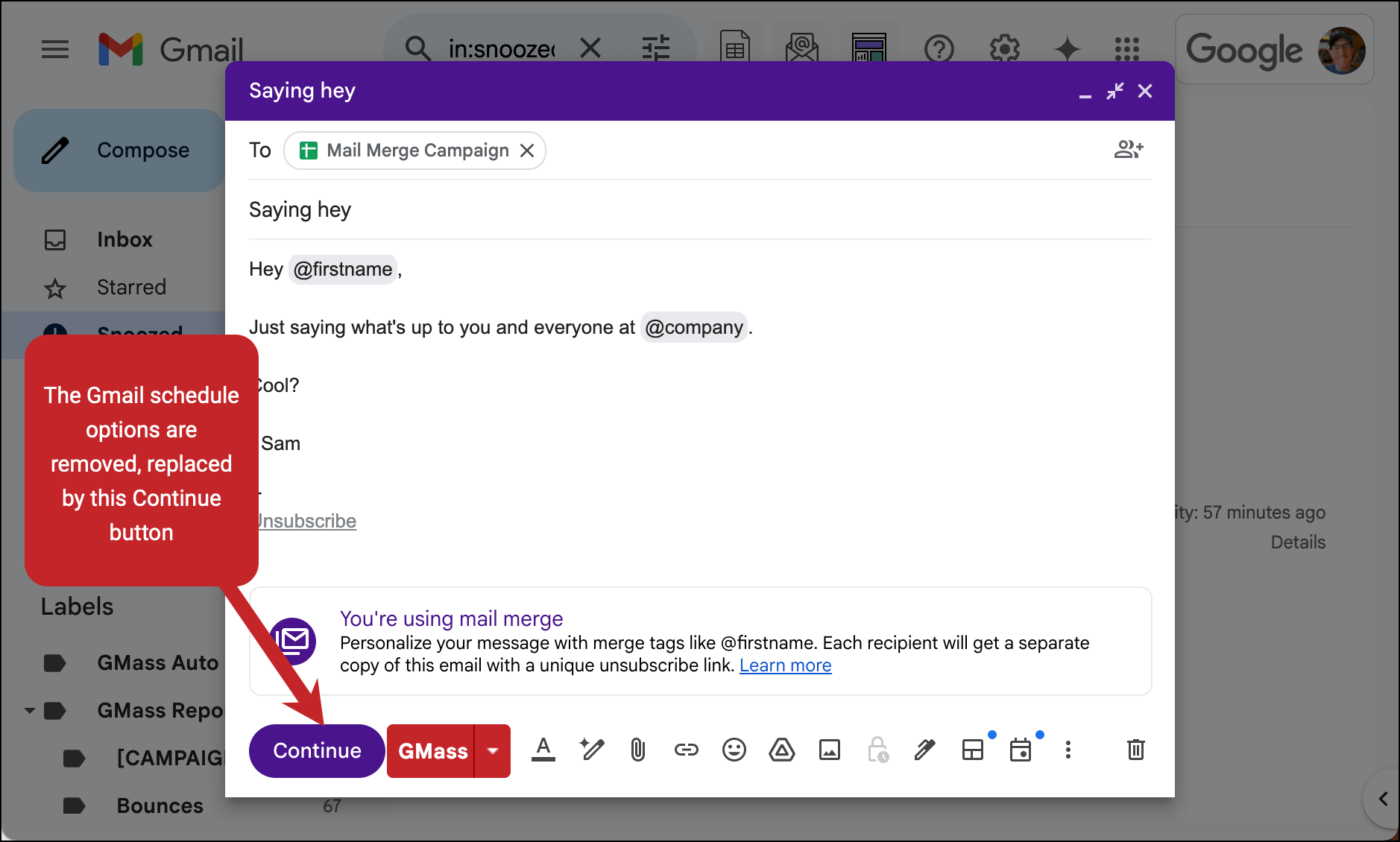Show search options sliders icon
1400x842 pixels.
(x=656, y=49)
